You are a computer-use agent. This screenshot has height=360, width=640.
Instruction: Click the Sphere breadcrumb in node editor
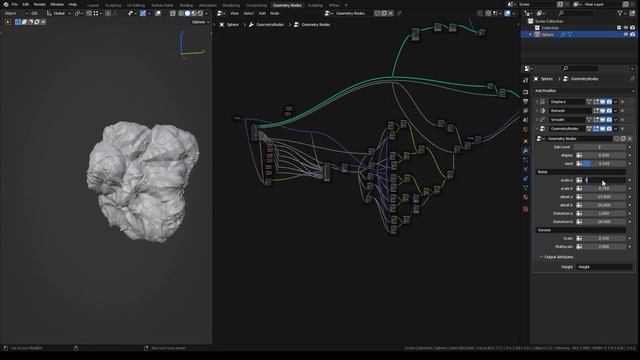pyautogui.click(x=233, y=24)
